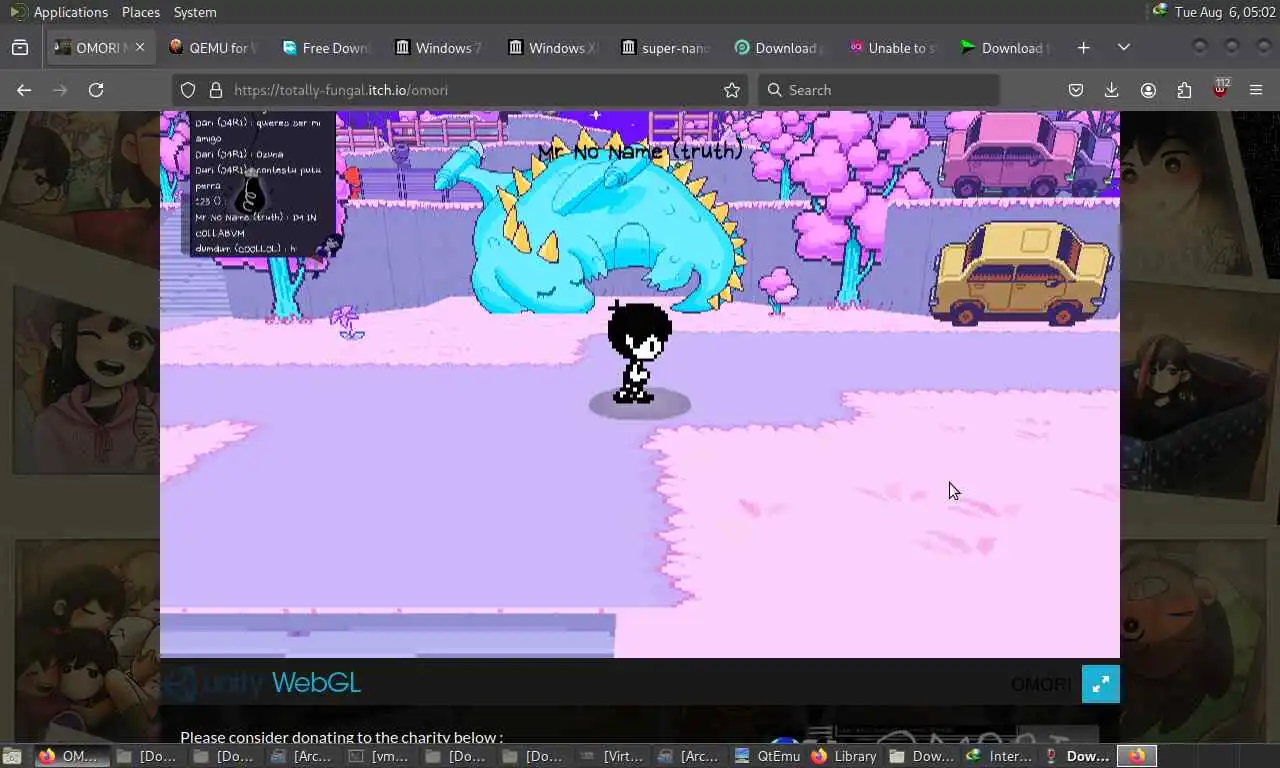Click the browser Back arrow
This screenshot has width=1280, height=768.
[24, 90]
